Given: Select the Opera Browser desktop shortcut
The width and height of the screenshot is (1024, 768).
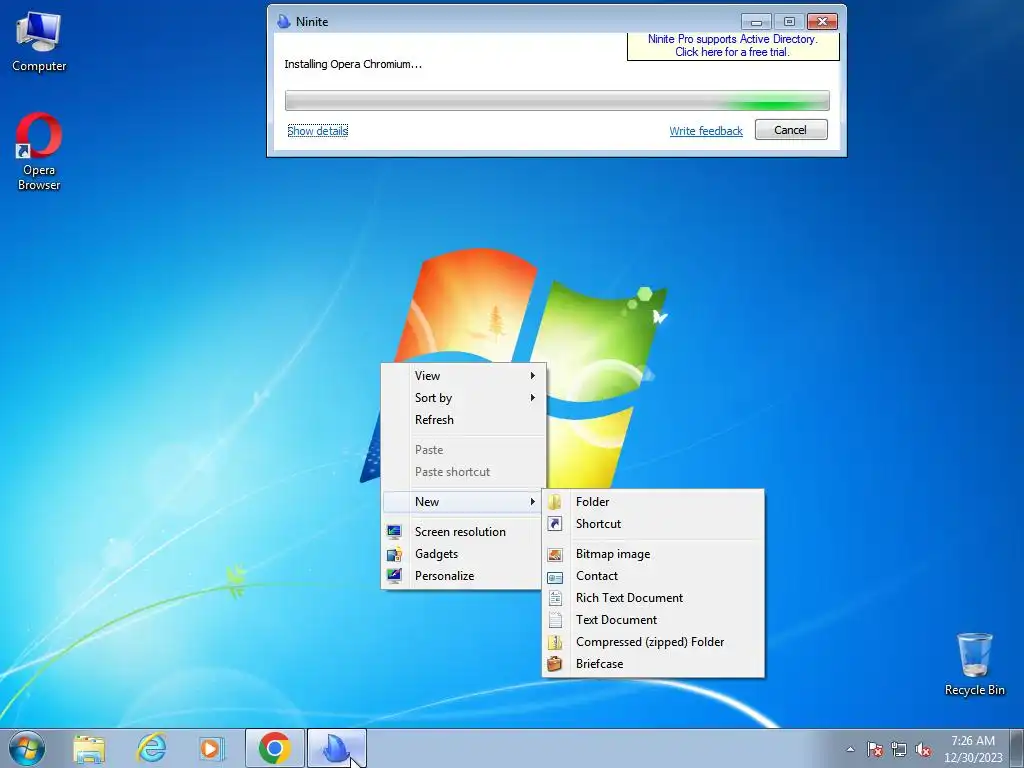Looking at the screenshot, I should point(39,152).
